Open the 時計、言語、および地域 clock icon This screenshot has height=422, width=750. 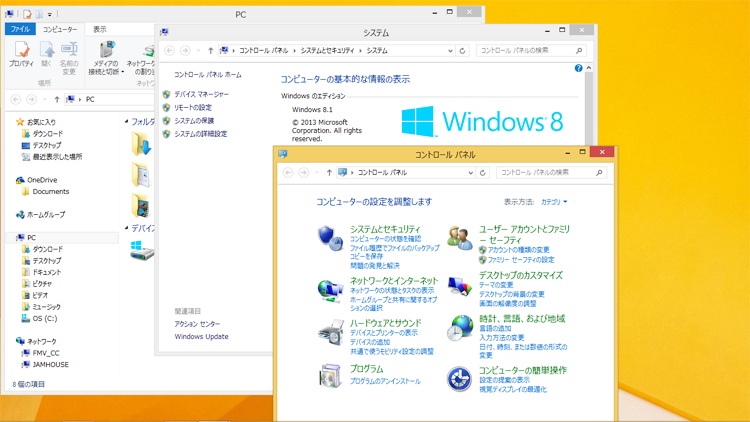[x=460, y=328]
